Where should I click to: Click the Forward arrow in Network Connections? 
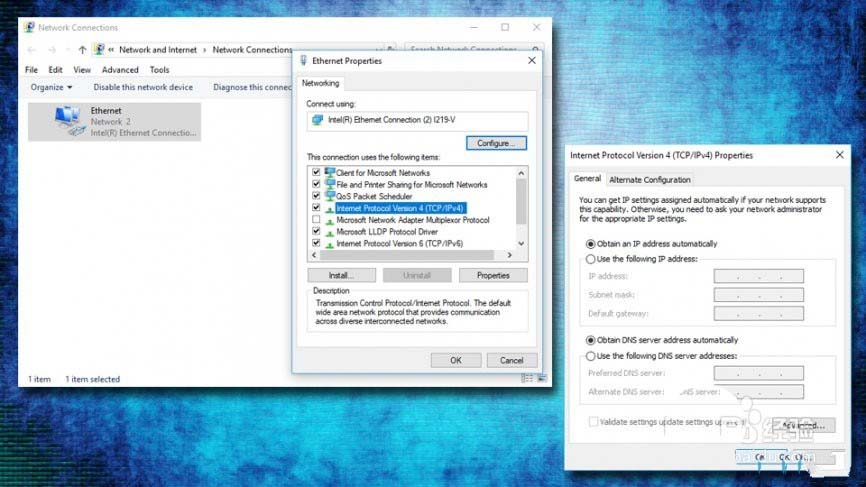[x=52, y=50]
